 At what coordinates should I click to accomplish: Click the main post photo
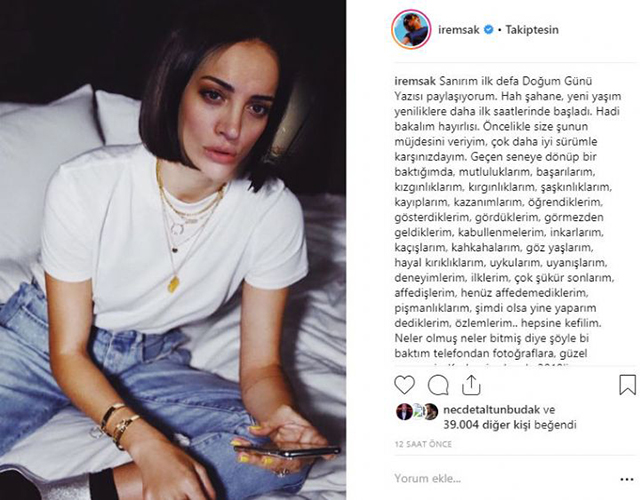173,250
